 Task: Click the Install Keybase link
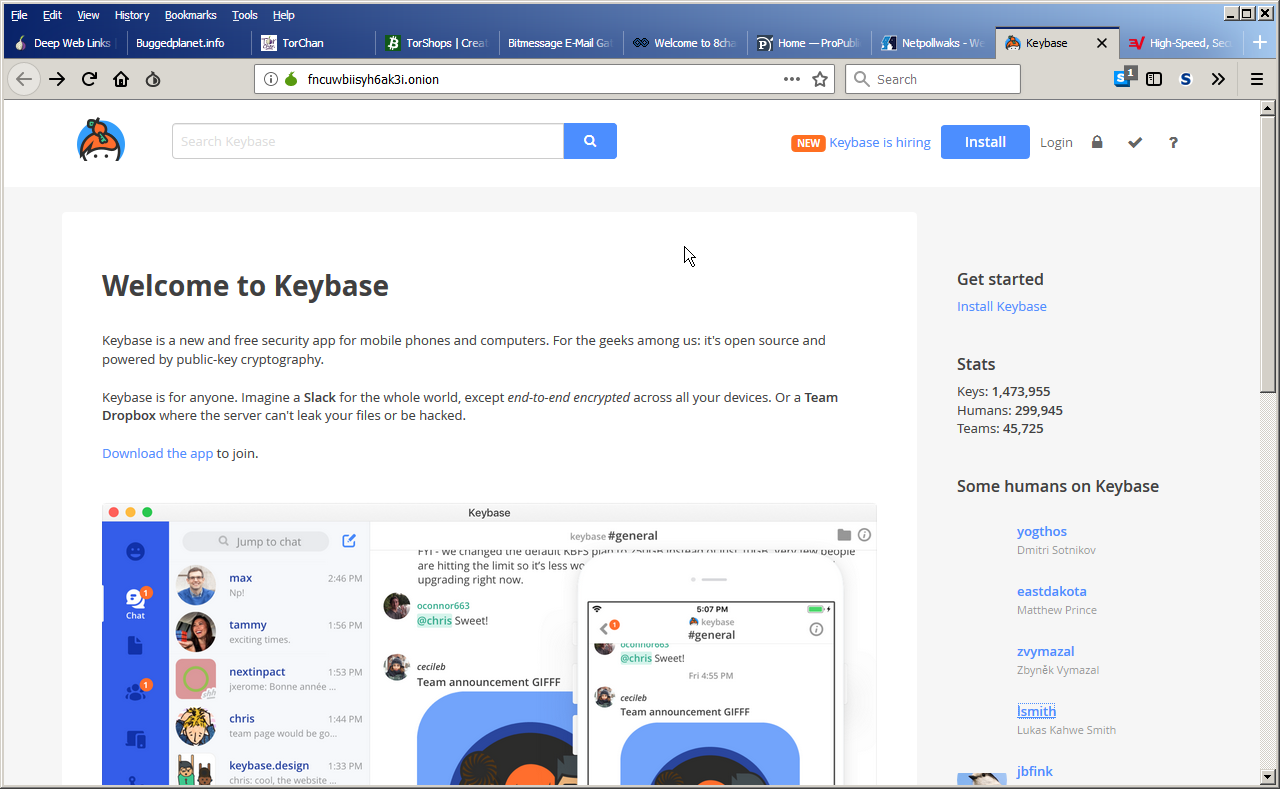pos(1002,306)
